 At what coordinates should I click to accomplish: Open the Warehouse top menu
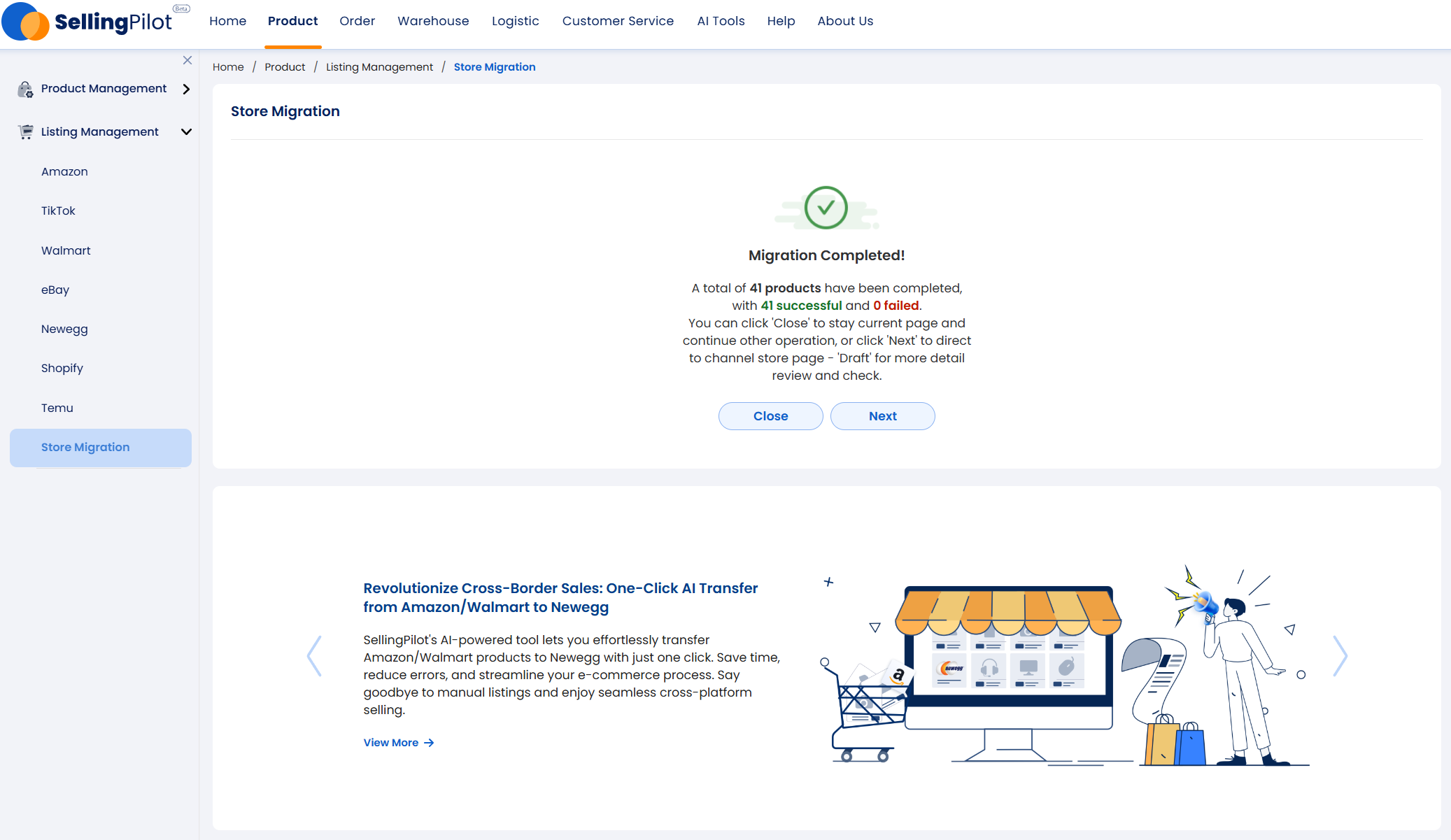pos(433,21)
